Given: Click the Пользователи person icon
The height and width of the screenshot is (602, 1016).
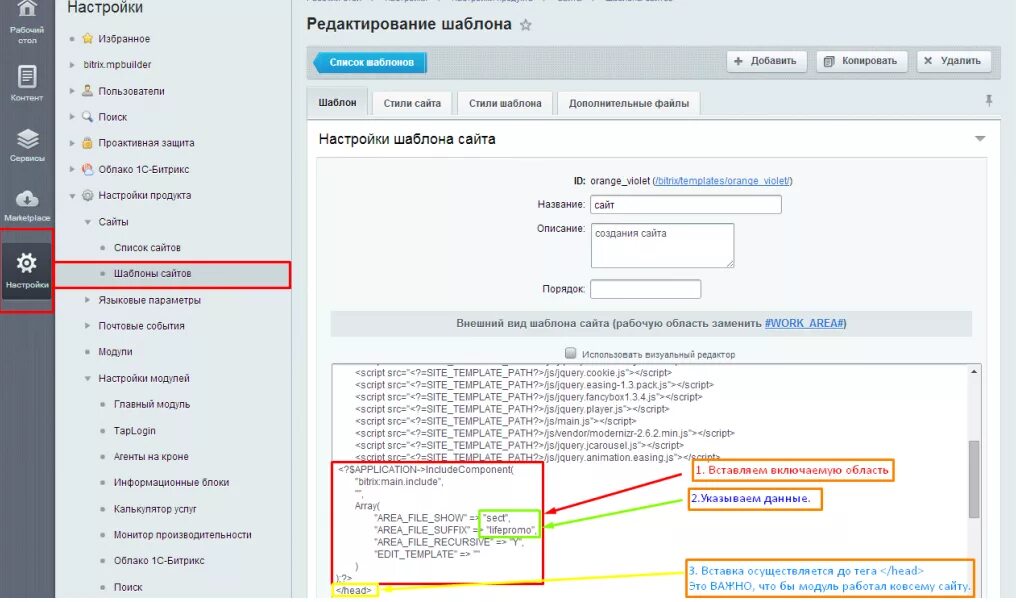Looking at the screenshot, I should click(87, 91).
